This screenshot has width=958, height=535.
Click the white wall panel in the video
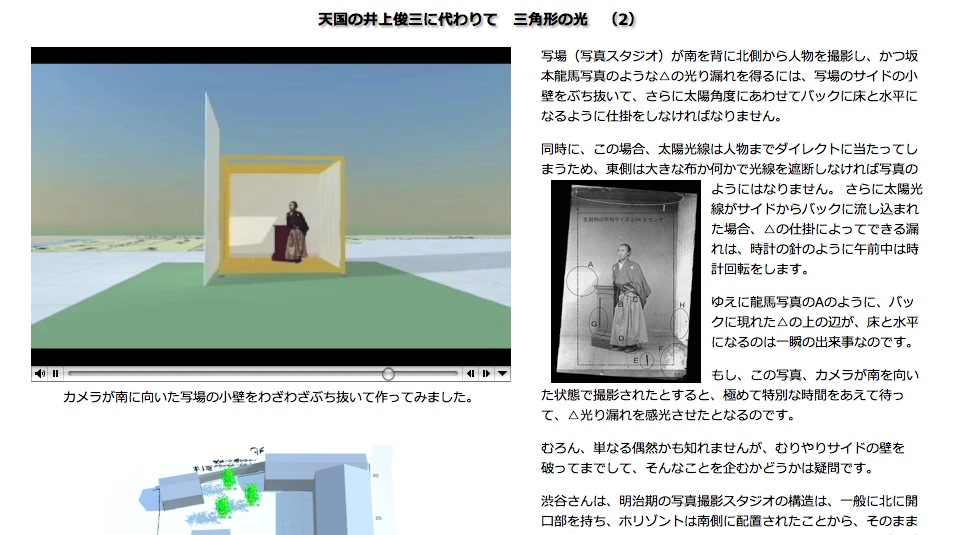(x=211, y=190)
